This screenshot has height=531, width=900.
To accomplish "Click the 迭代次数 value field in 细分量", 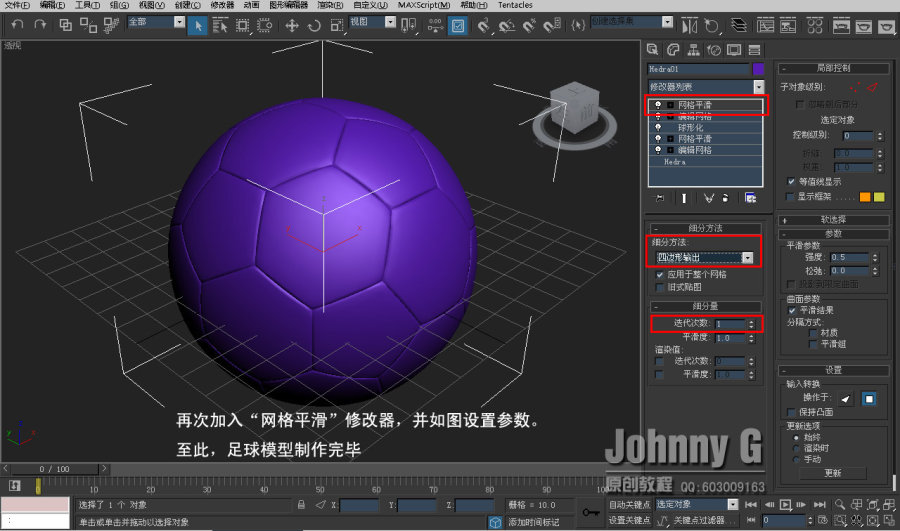I will [x=730, y=324].
